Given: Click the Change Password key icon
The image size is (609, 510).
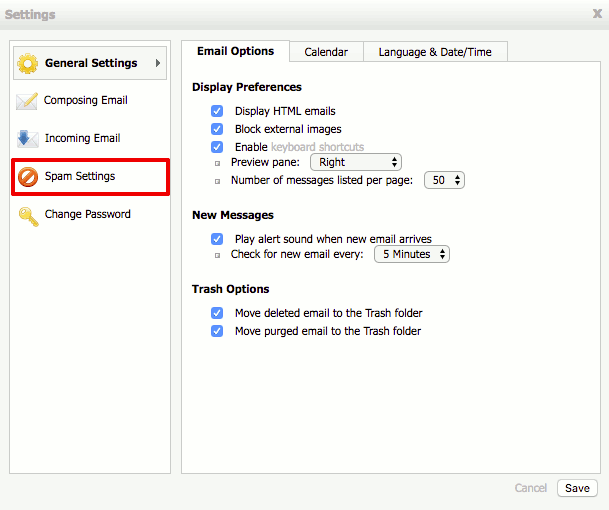Looking at the screenshot, I should (28, 216).
